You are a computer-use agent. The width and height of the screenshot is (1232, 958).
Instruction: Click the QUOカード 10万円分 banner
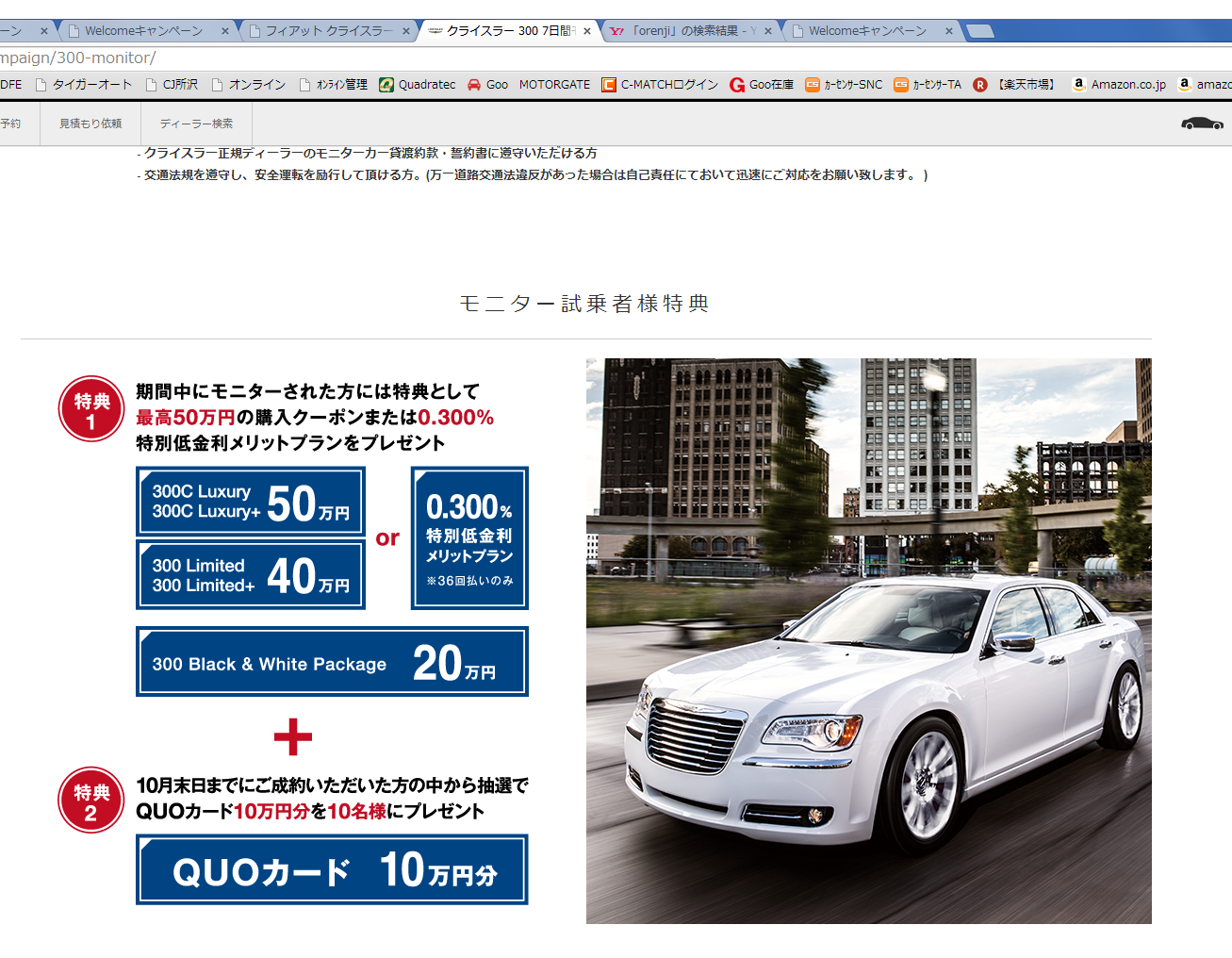click(332, 869)
